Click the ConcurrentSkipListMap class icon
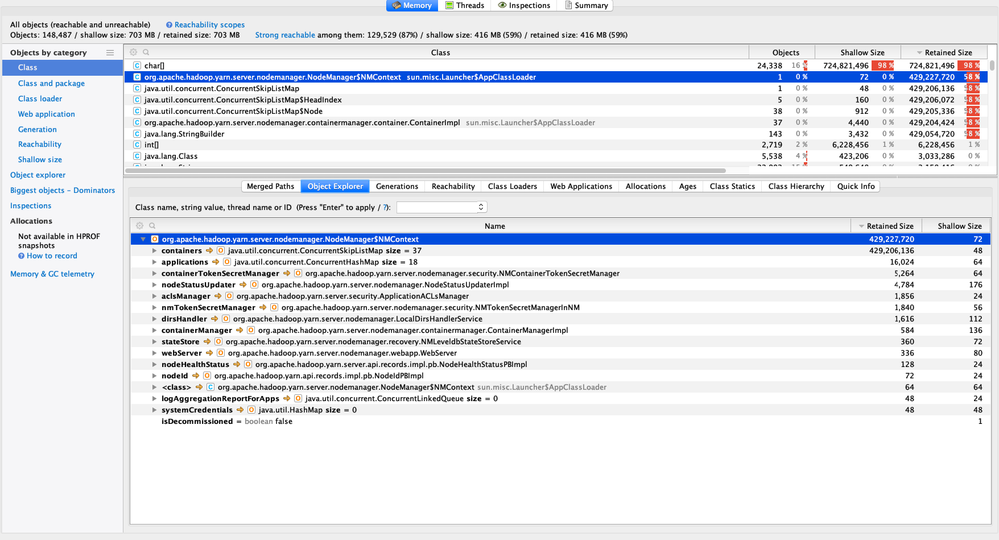999x540 pixels. pyautogui.click(x=136, y=89)
